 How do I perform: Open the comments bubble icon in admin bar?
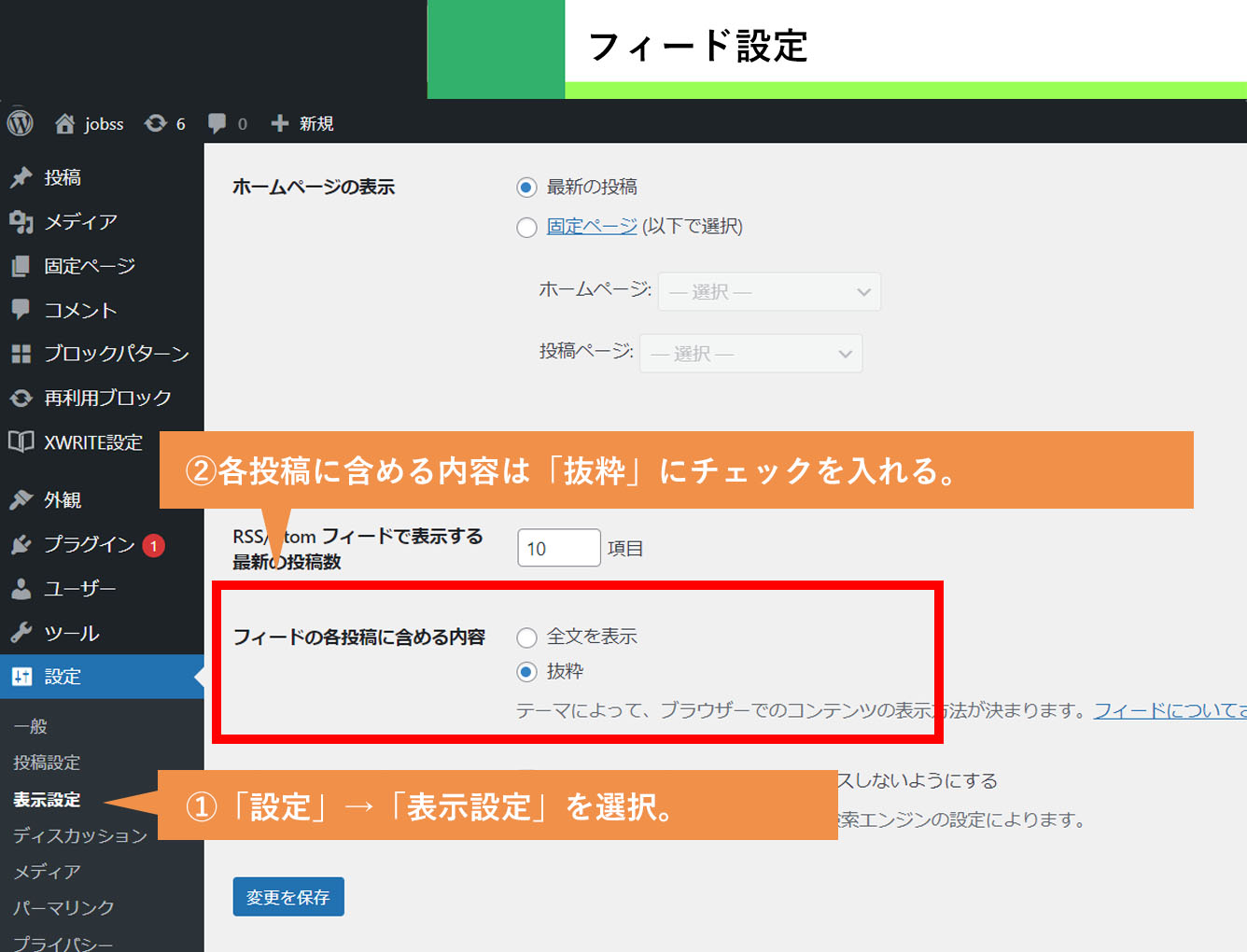pos(217,123)
